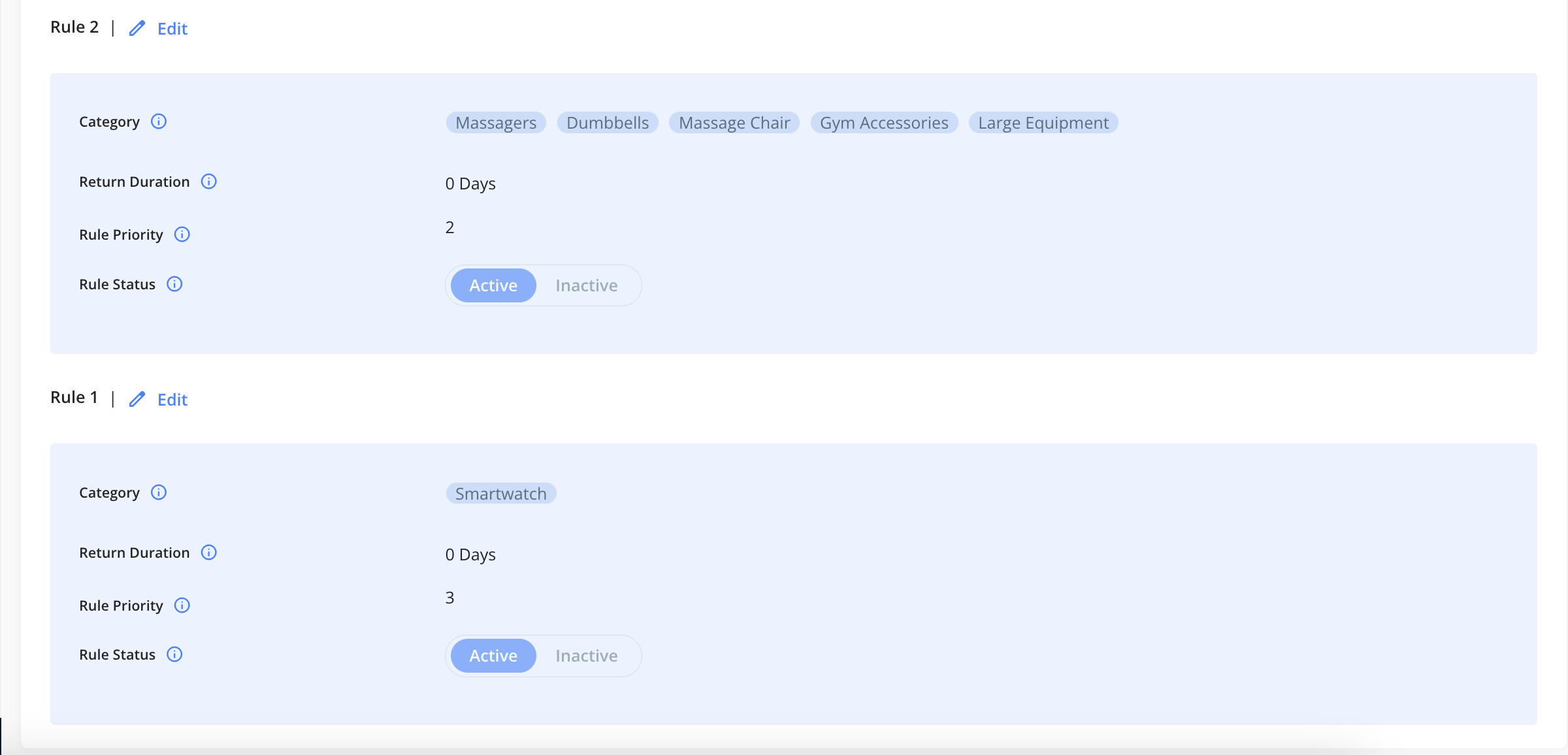Click the Smartwatch category tag
Screen dimensions: 1568x755
point(501,494)
